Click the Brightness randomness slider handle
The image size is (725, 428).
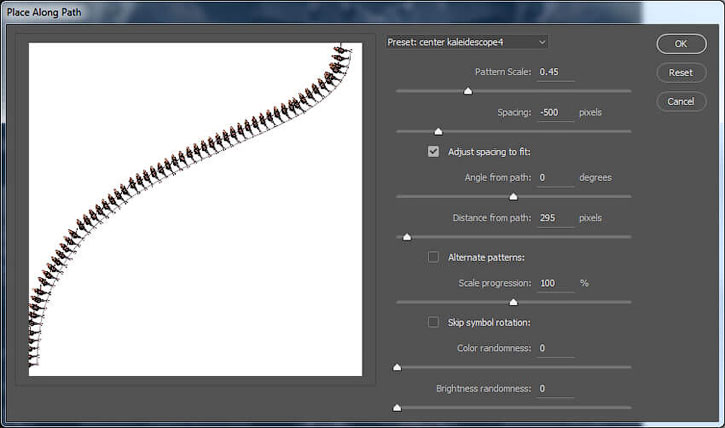[x=397, y=408]
